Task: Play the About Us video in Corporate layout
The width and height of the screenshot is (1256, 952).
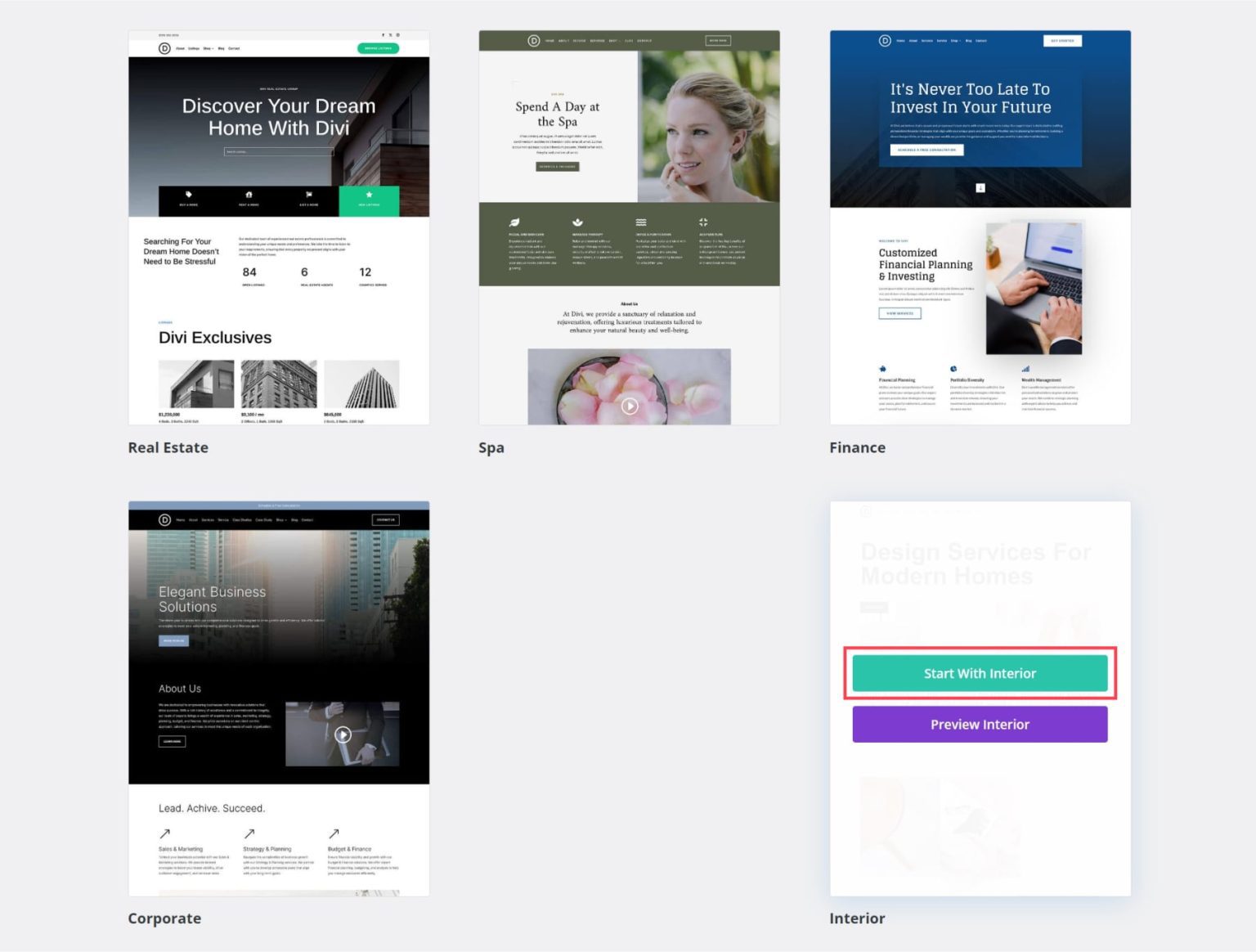Action: coord(343,734)
